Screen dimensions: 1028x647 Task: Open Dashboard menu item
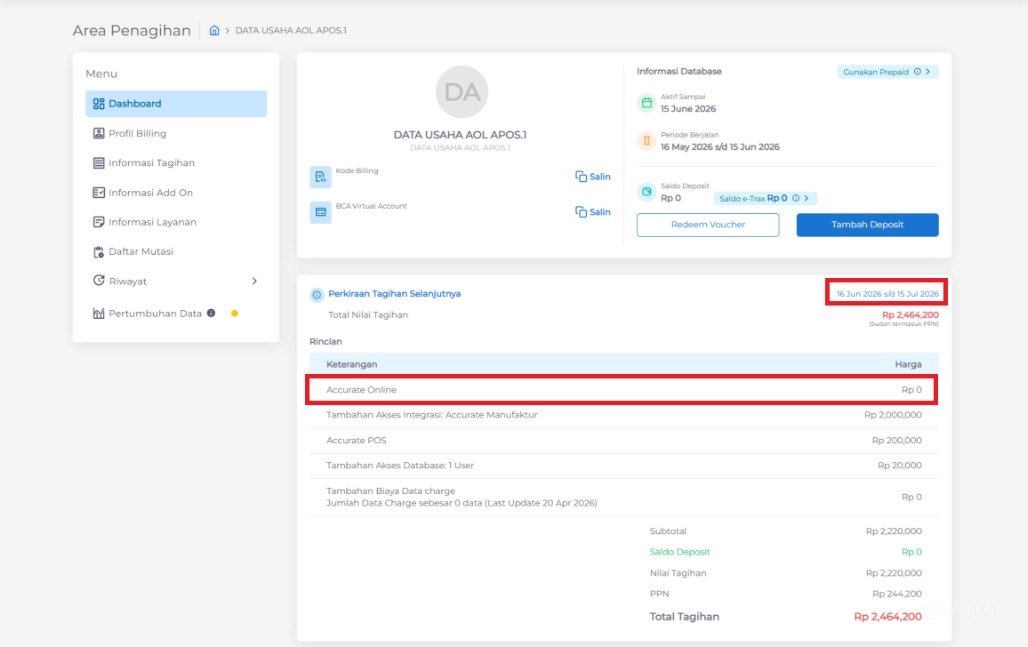(x=176, y=104)
